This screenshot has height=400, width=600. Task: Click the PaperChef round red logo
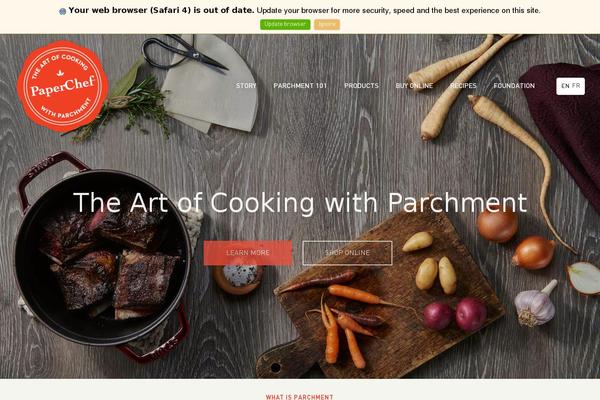(x=63, y=86)
